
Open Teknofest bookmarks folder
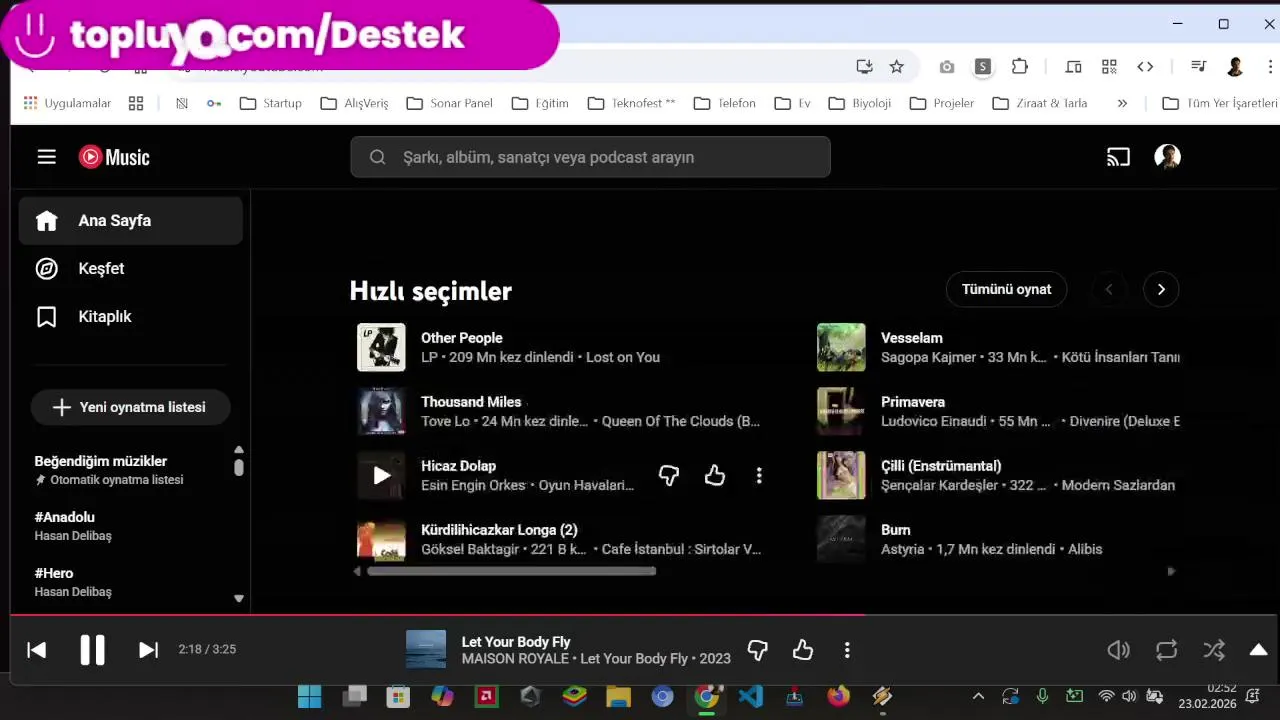pos(631,103)
